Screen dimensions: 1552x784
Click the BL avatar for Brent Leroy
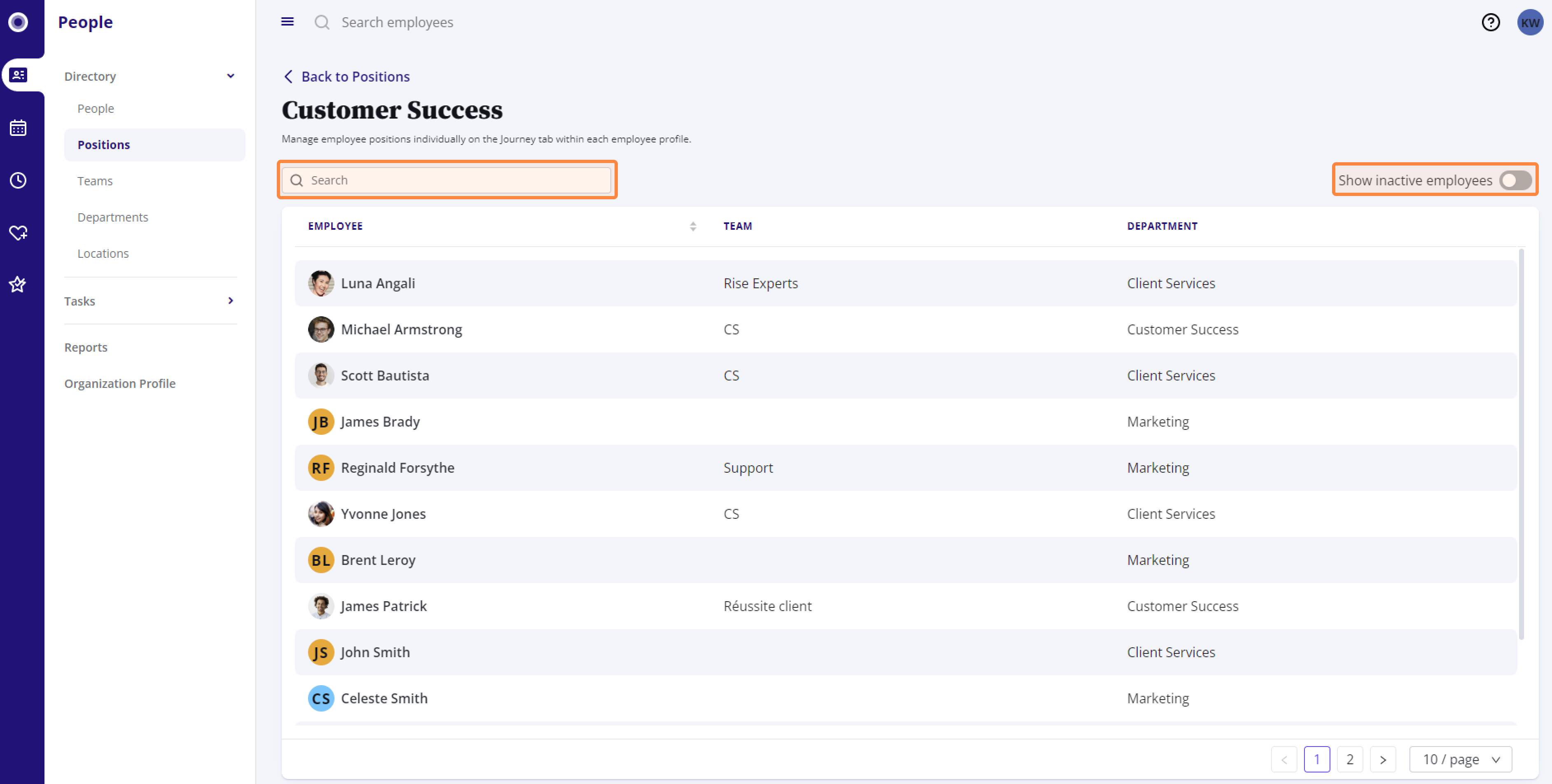click(320, 560)
